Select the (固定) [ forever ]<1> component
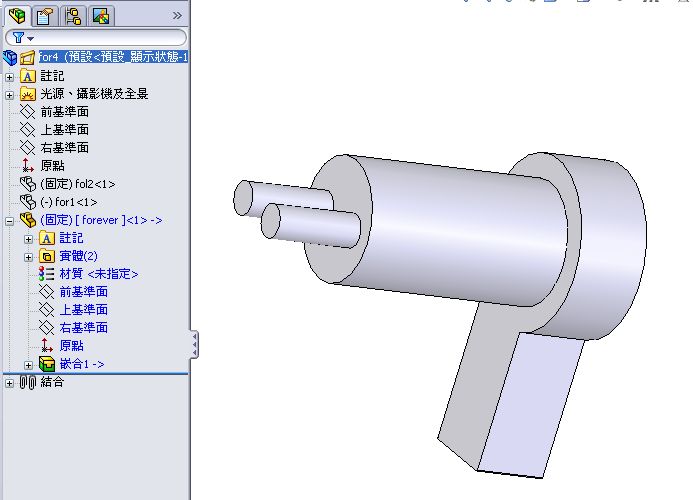This screenshot has height=500, width=693. point(101,220)
